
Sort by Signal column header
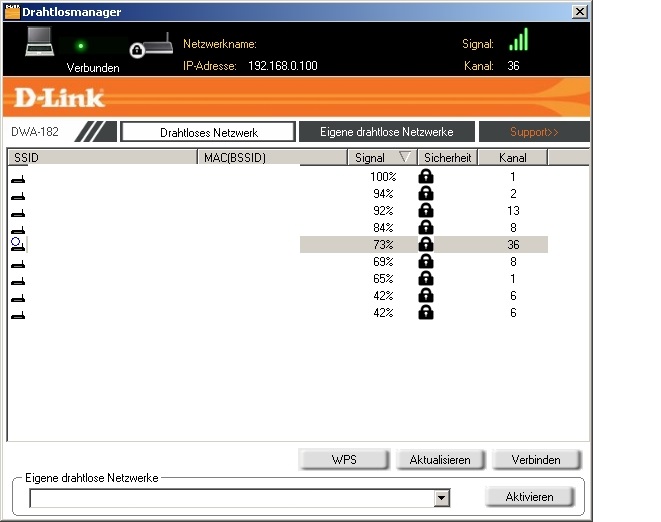click(382, 157)
